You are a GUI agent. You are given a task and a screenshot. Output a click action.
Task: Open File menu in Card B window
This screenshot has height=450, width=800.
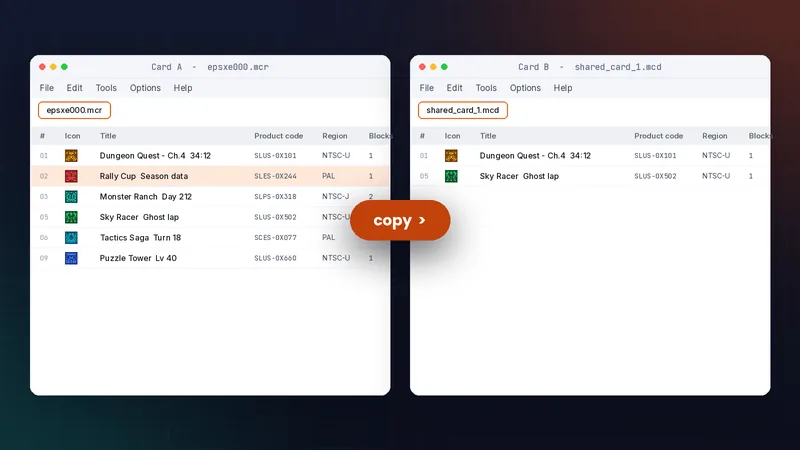[427, 88]
